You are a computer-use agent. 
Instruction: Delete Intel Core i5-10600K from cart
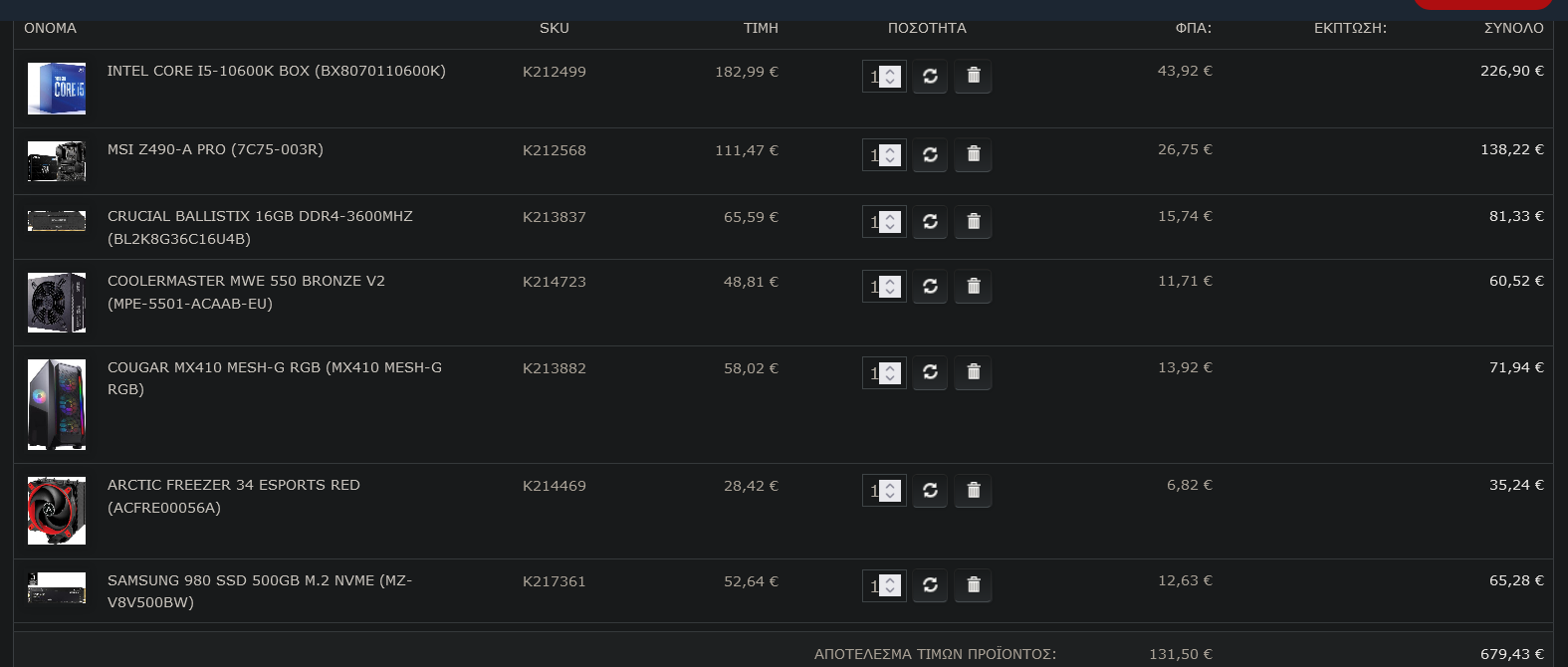point(974,76)
